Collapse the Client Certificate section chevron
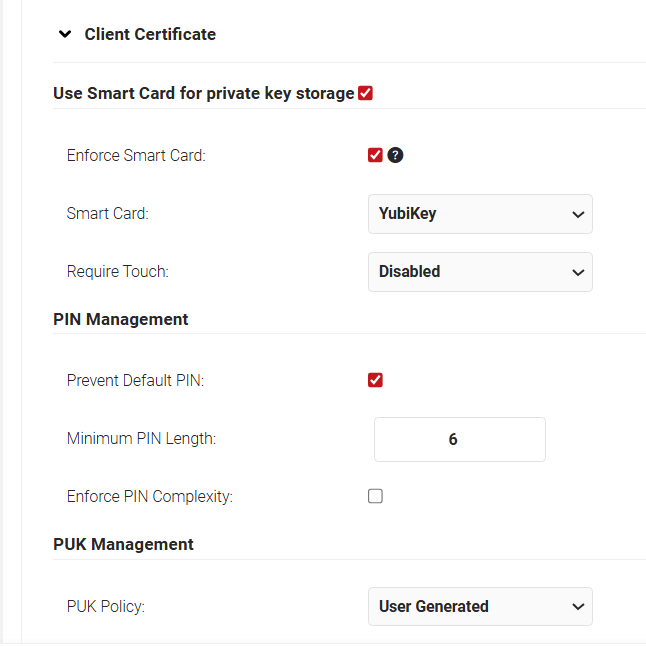Image resolution: width=646 pixels, height=646 pixels. click(x=65, y=34)
